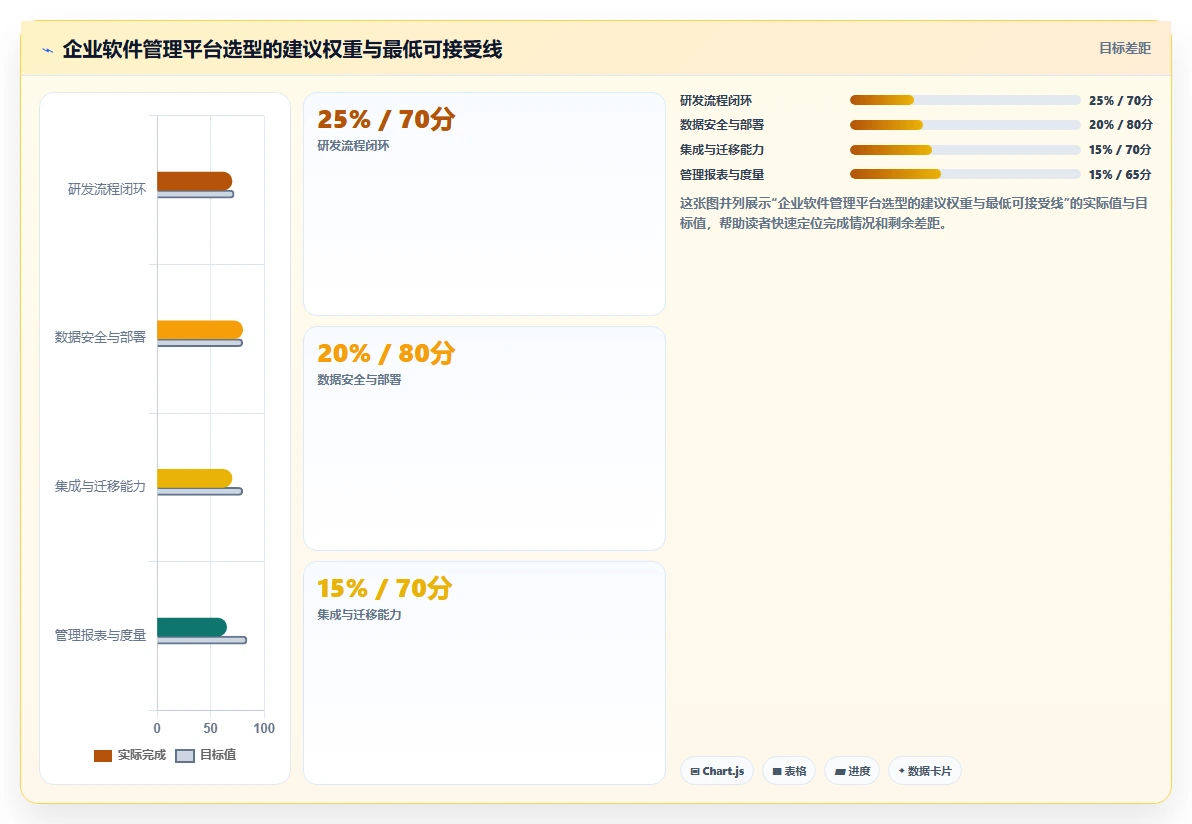Toggle the 目标值 legend item
The width and height of the screenshot is (1192, 824).
tap(206, 755)
